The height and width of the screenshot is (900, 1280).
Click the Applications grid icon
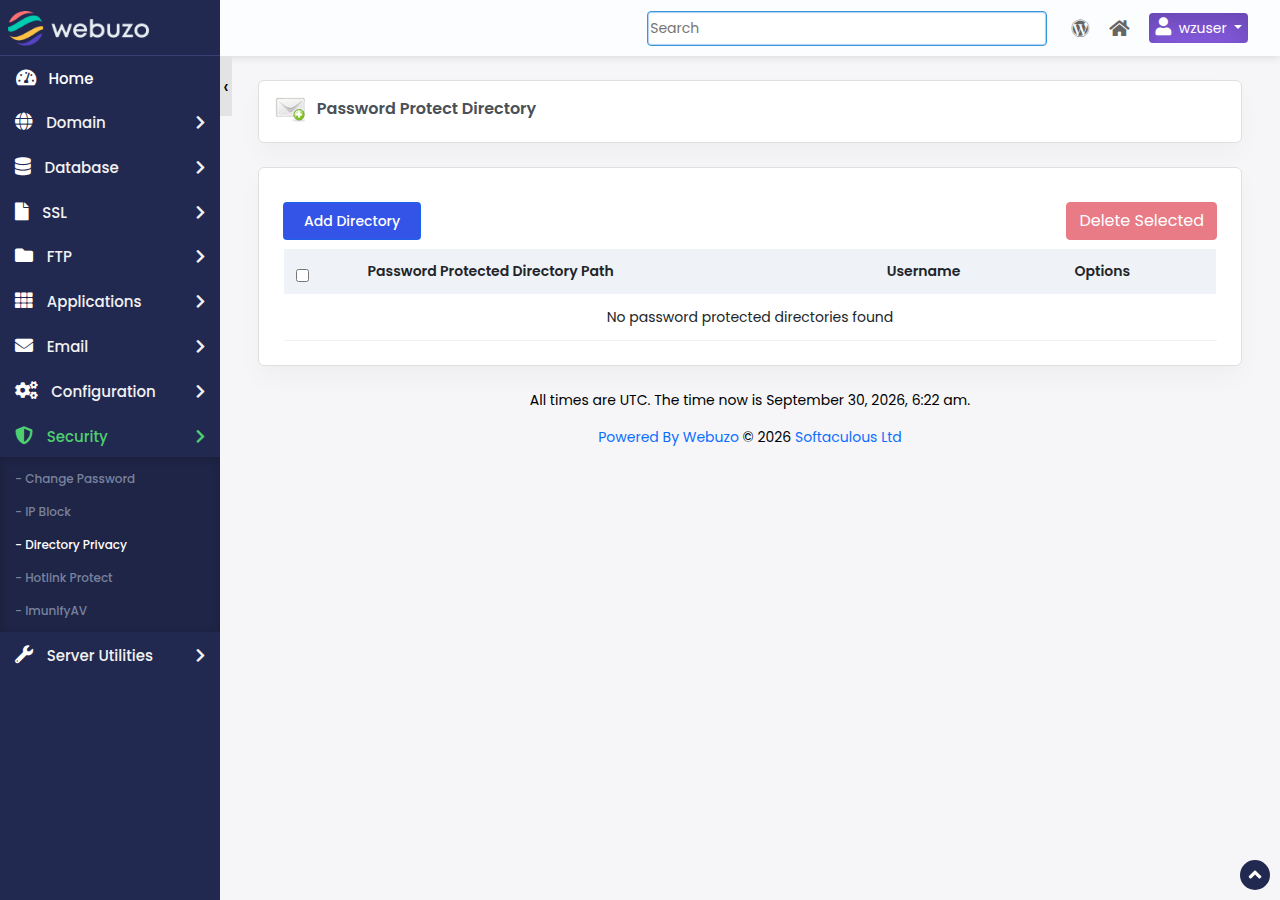tap(24, 301)
